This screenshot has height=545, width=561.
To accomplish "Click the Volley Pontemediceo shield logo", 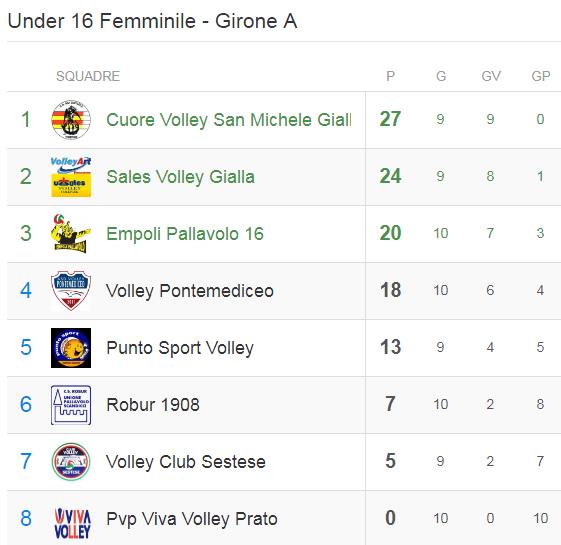I will [71, 291].
